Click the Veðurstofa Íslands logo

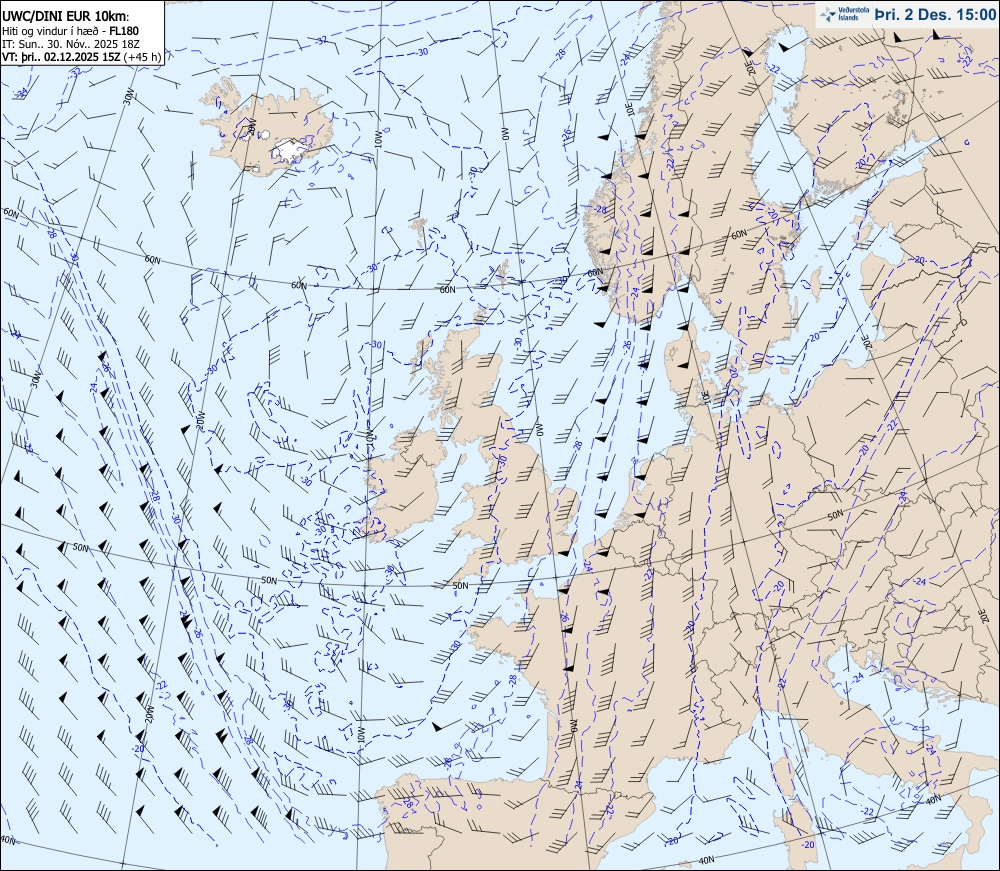pos(843,14)
